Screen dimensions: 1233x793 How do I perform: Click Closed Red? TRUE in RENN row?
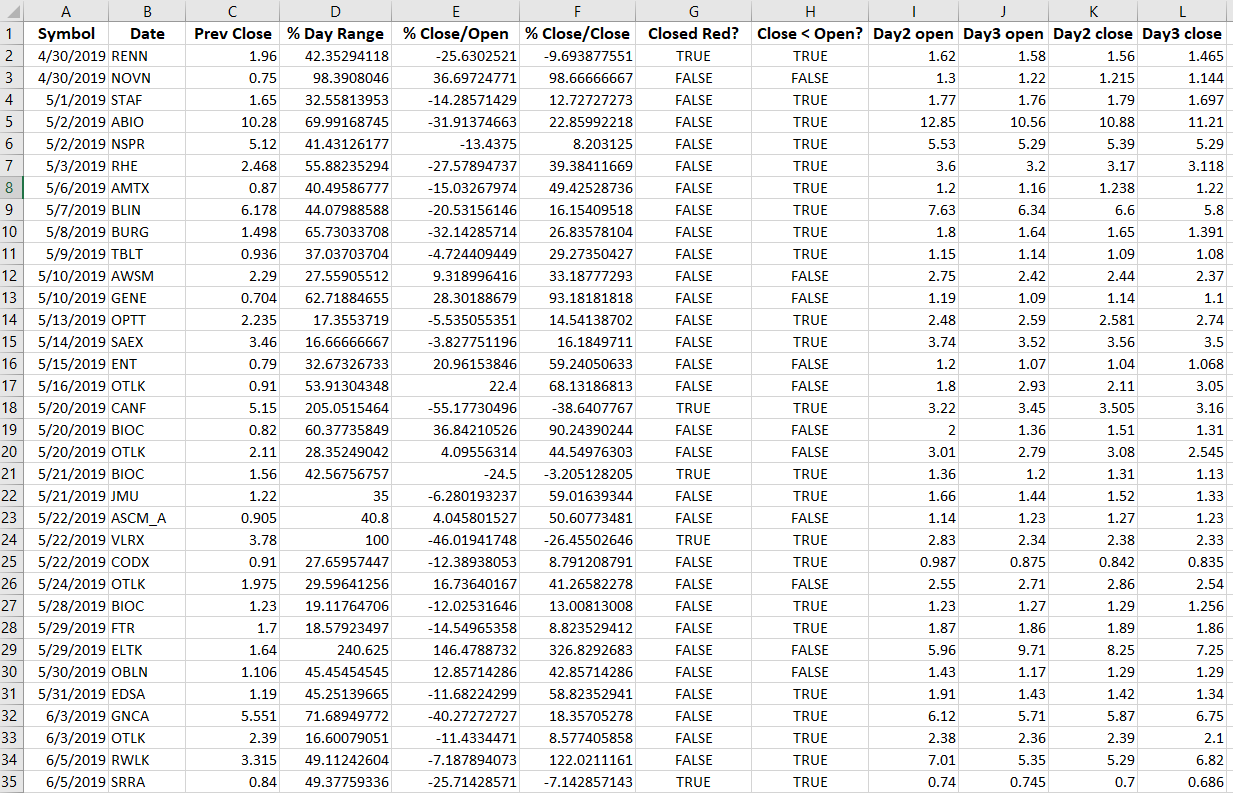pos(693,56)
